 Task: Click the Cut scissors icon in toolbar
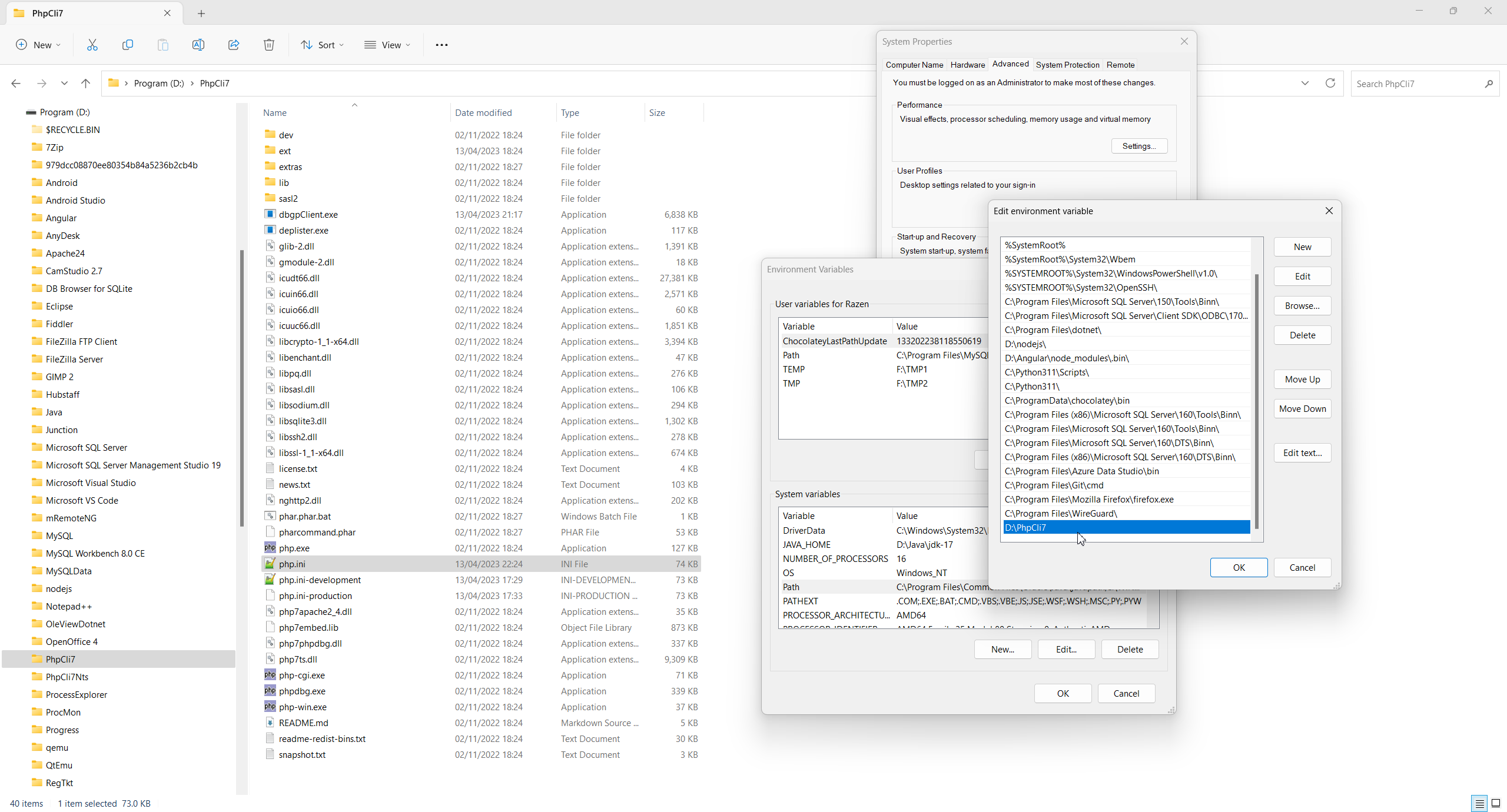[x=92, y=45]
